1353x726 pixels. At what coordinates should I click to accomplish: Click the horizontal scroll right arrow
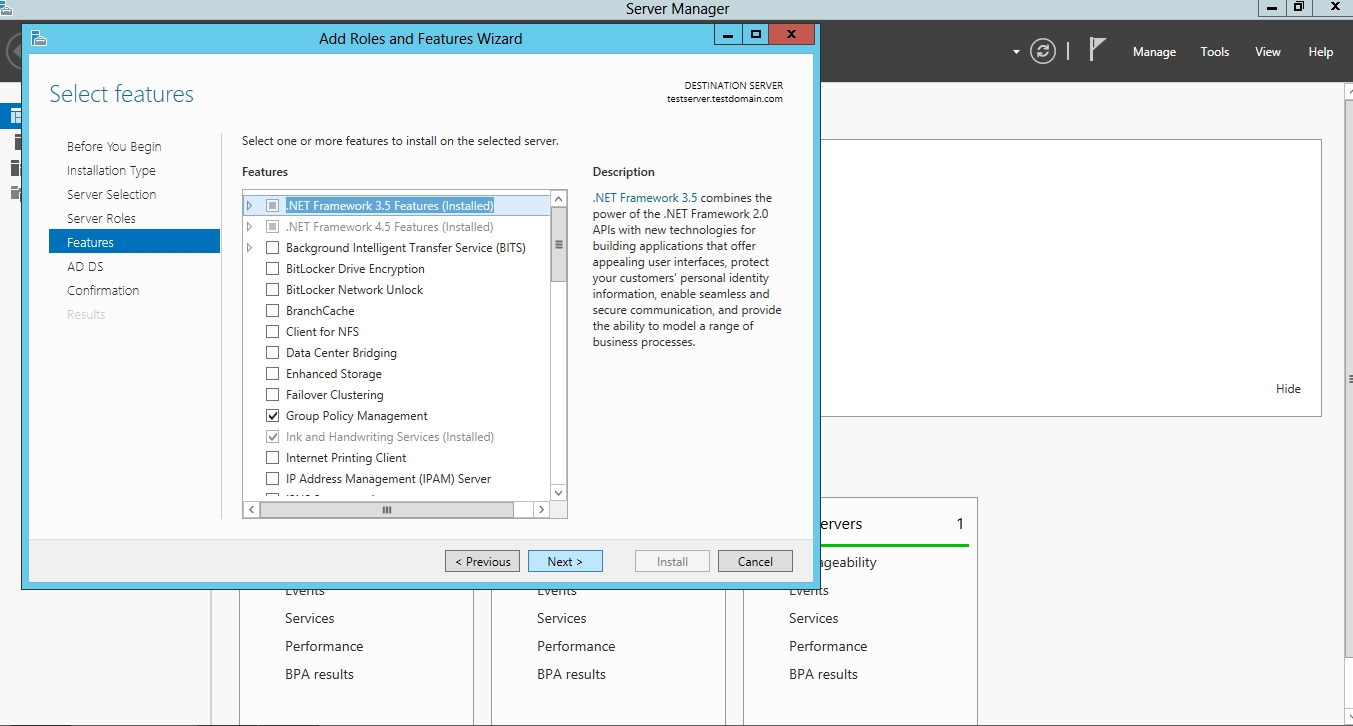(541, 510)
